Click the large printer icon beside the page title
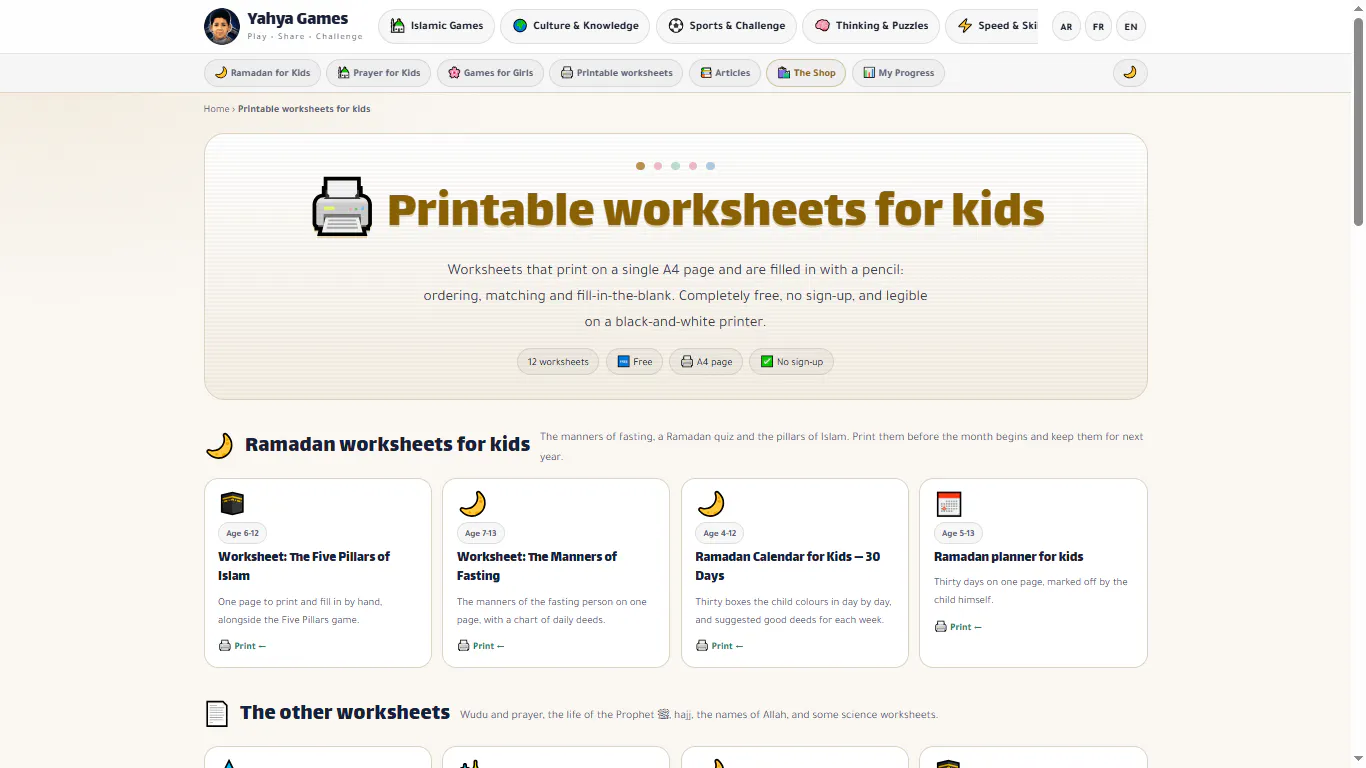 [342, 207]
